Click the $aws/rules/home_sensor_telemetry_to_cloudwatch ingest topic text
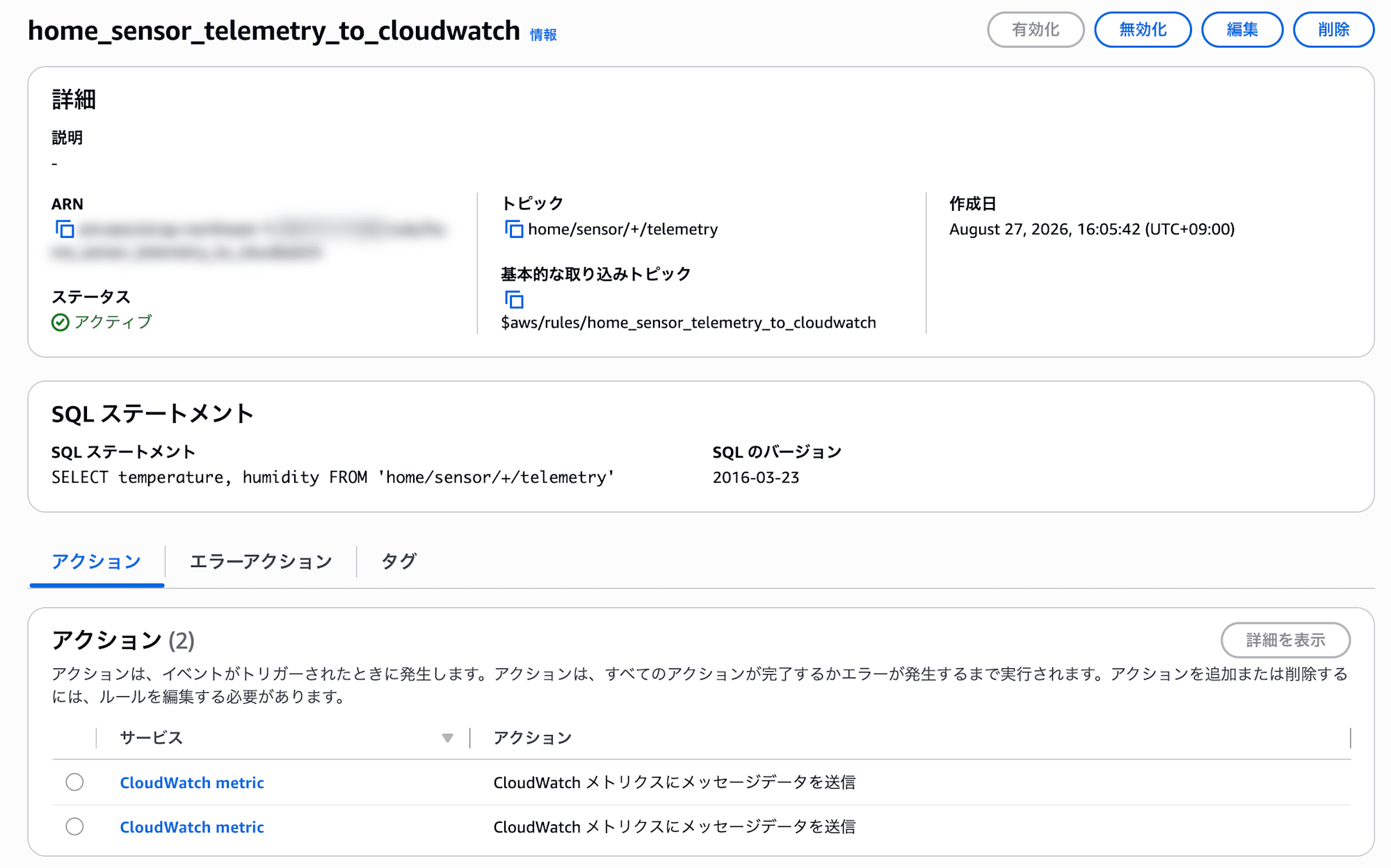The image size is (1391, 868). click(x=689, y=323)
